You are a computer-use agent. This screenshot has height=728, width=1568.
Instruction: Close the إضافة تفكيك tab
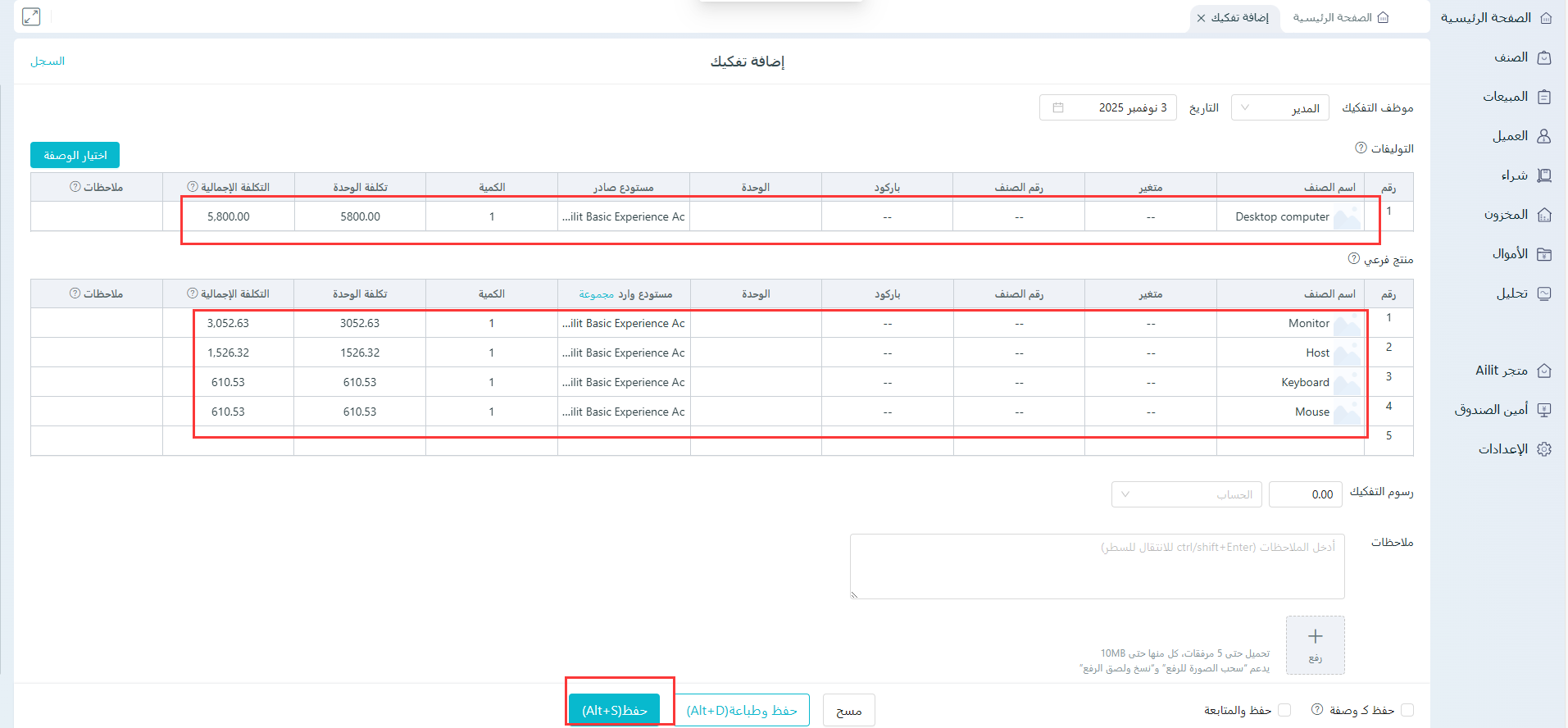1201,18
